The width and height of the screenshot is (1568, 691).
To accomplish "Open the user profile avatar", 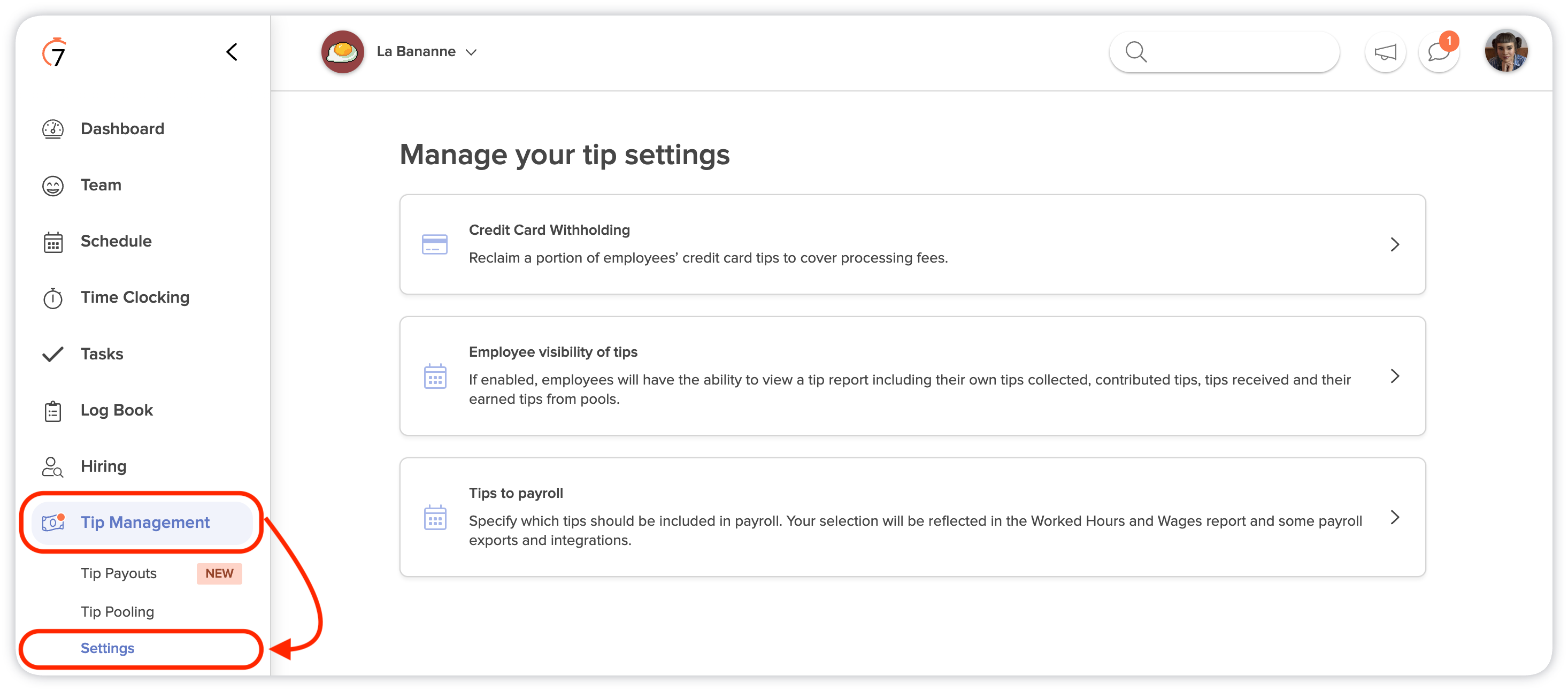I will [x=1506, y=51].
